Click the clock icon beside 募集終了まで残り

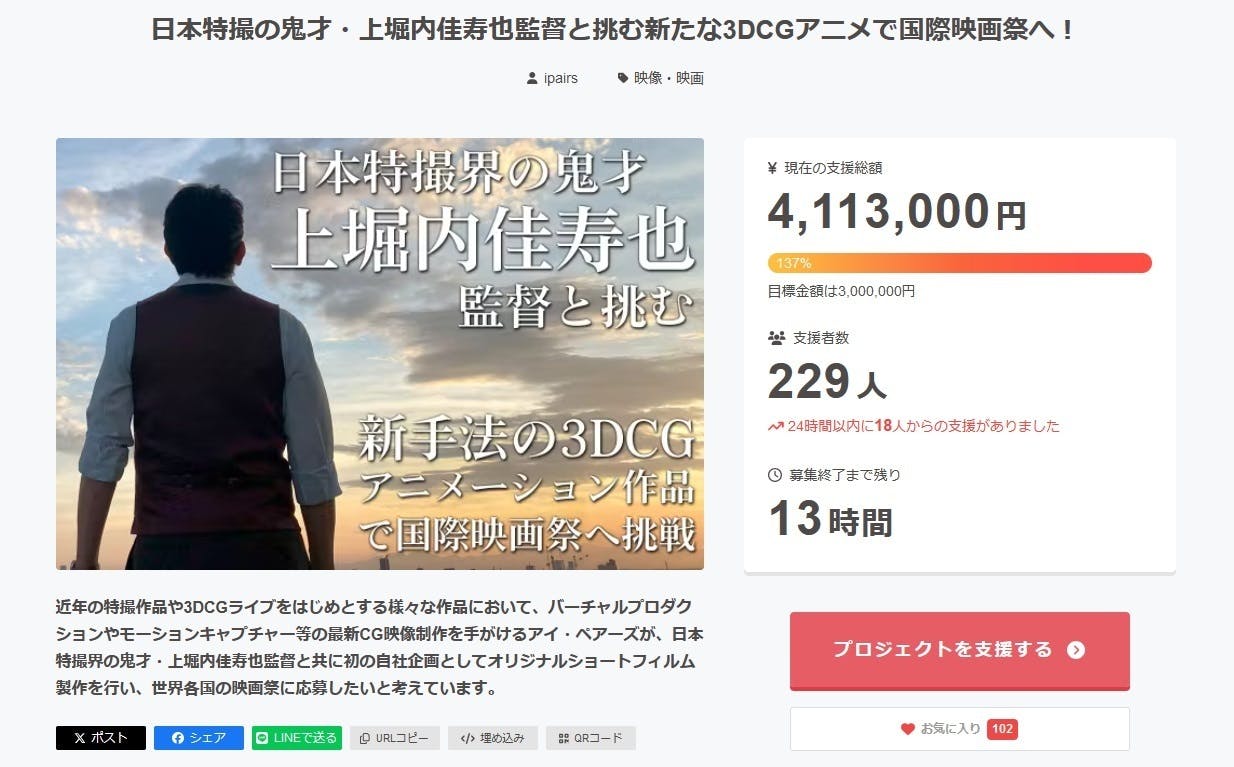coord(775,475)
